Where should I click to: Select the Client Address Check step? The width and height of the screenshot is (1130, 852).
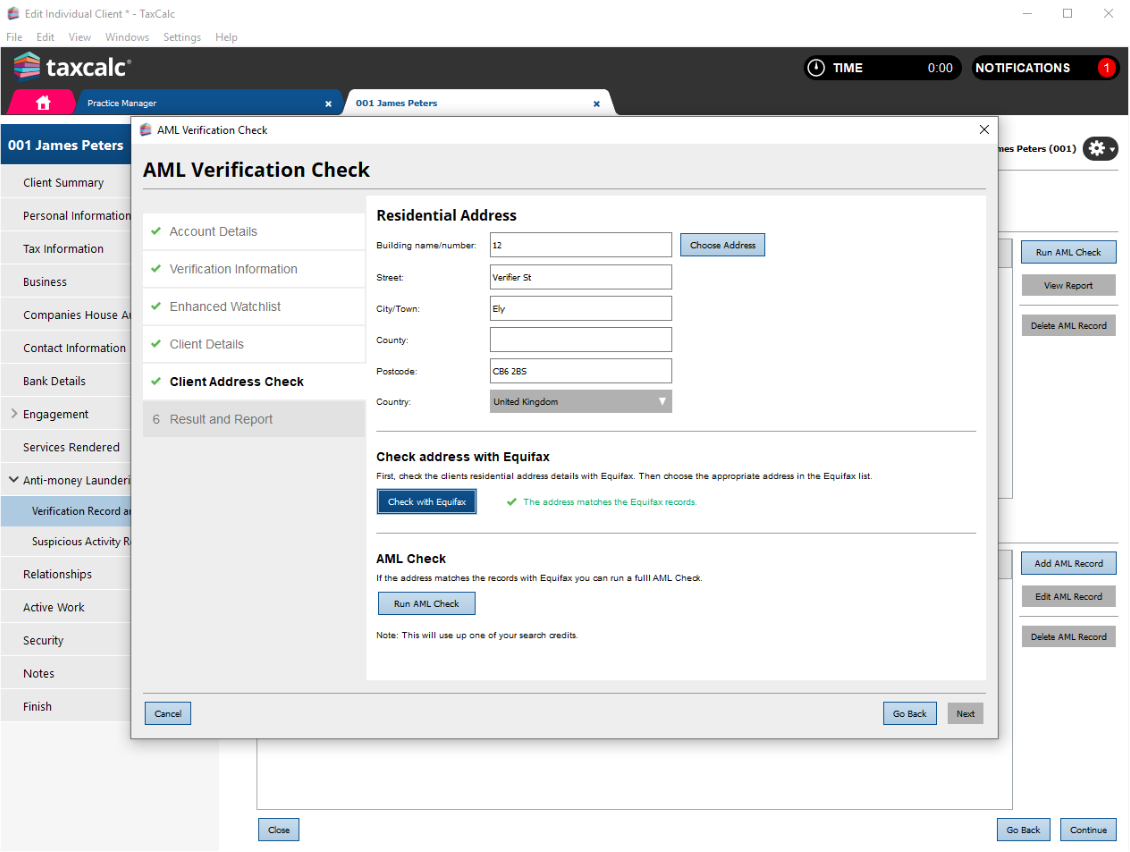254,381
